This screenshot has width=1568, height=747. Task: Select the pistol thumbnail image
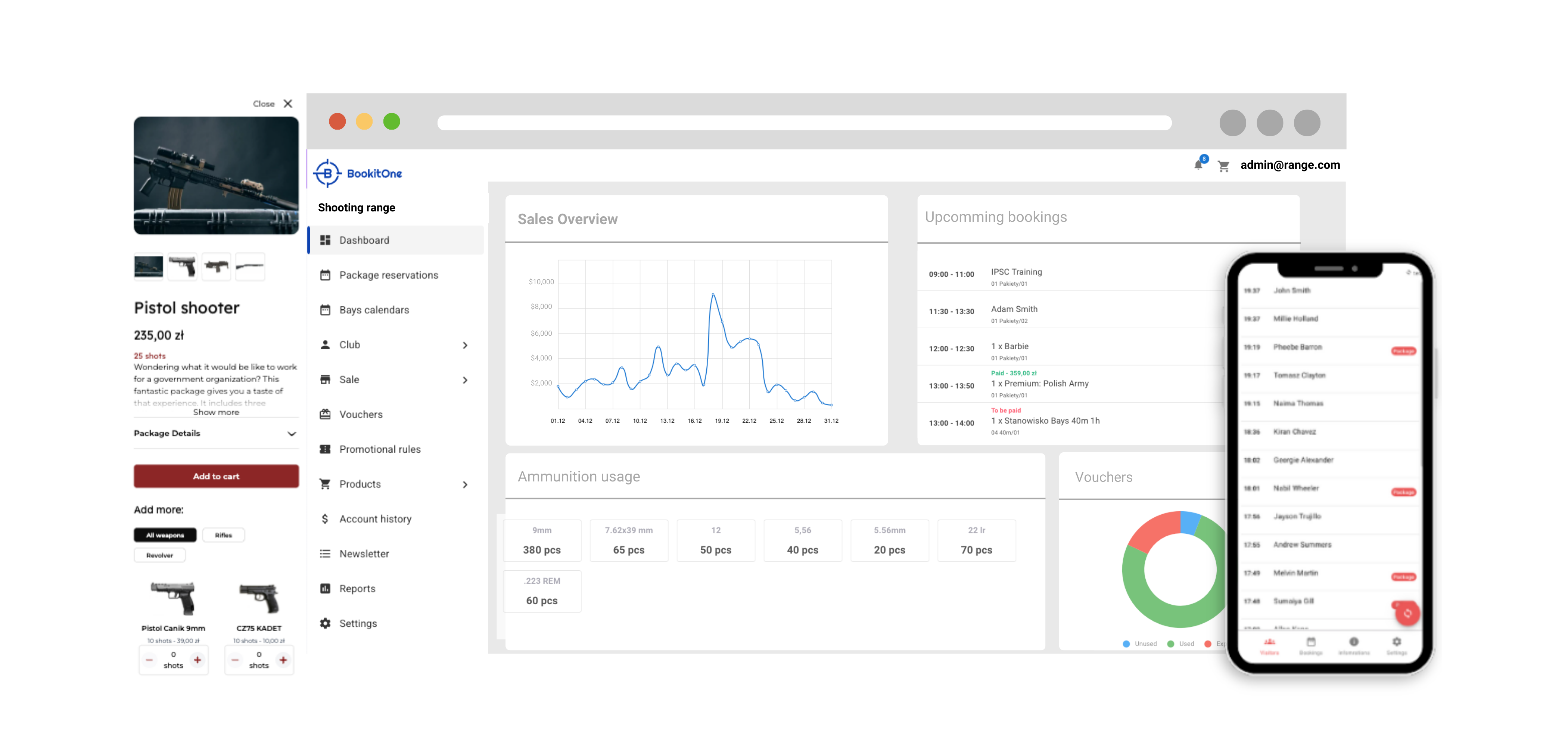[x=182, y=266]
